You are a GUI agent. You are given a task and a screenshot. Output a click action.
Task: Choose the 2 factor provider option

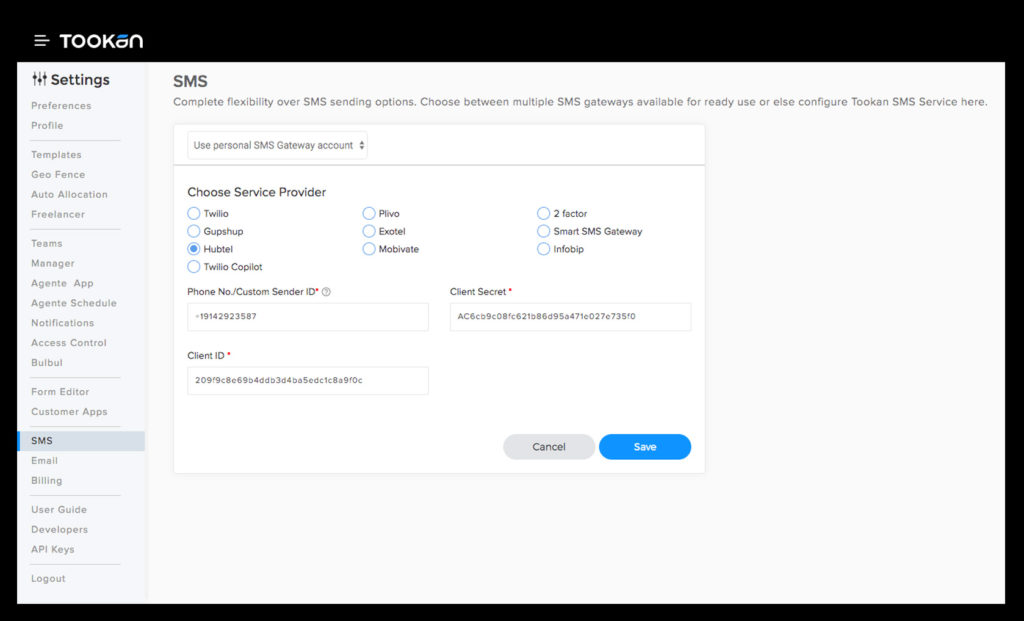(544, 214)
